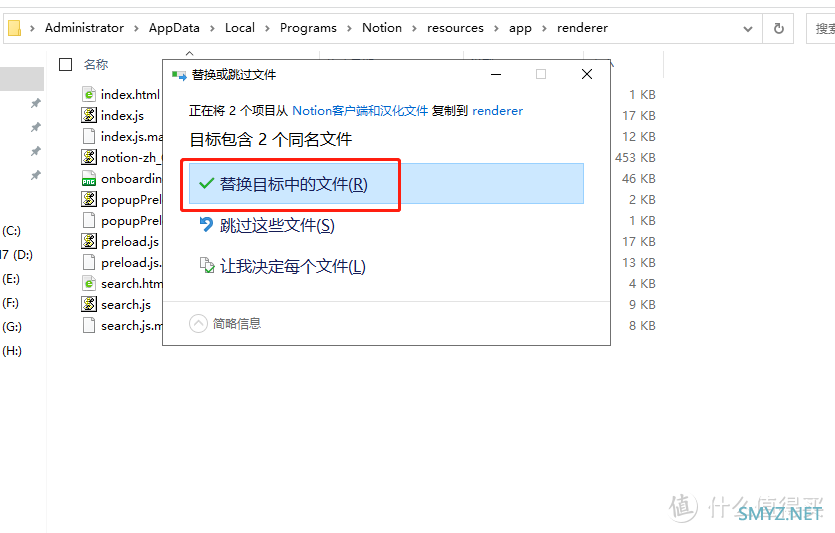Go to Programs in the address bar
The image size is (835, 533).
coord(308,28)
